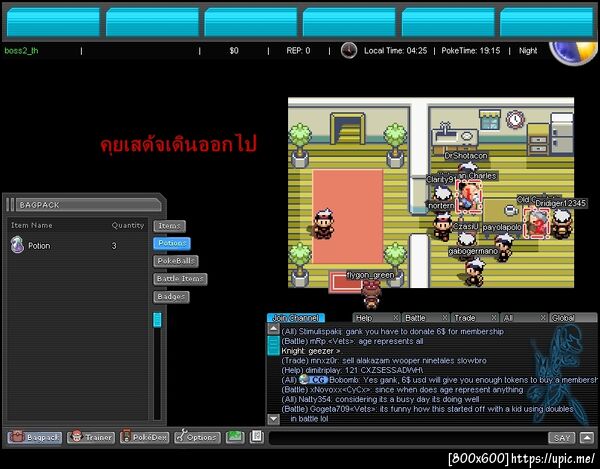Select the PokeBalls category in Bagpack
The height and width of the screenshot is (469, 600).
(176, 261)
